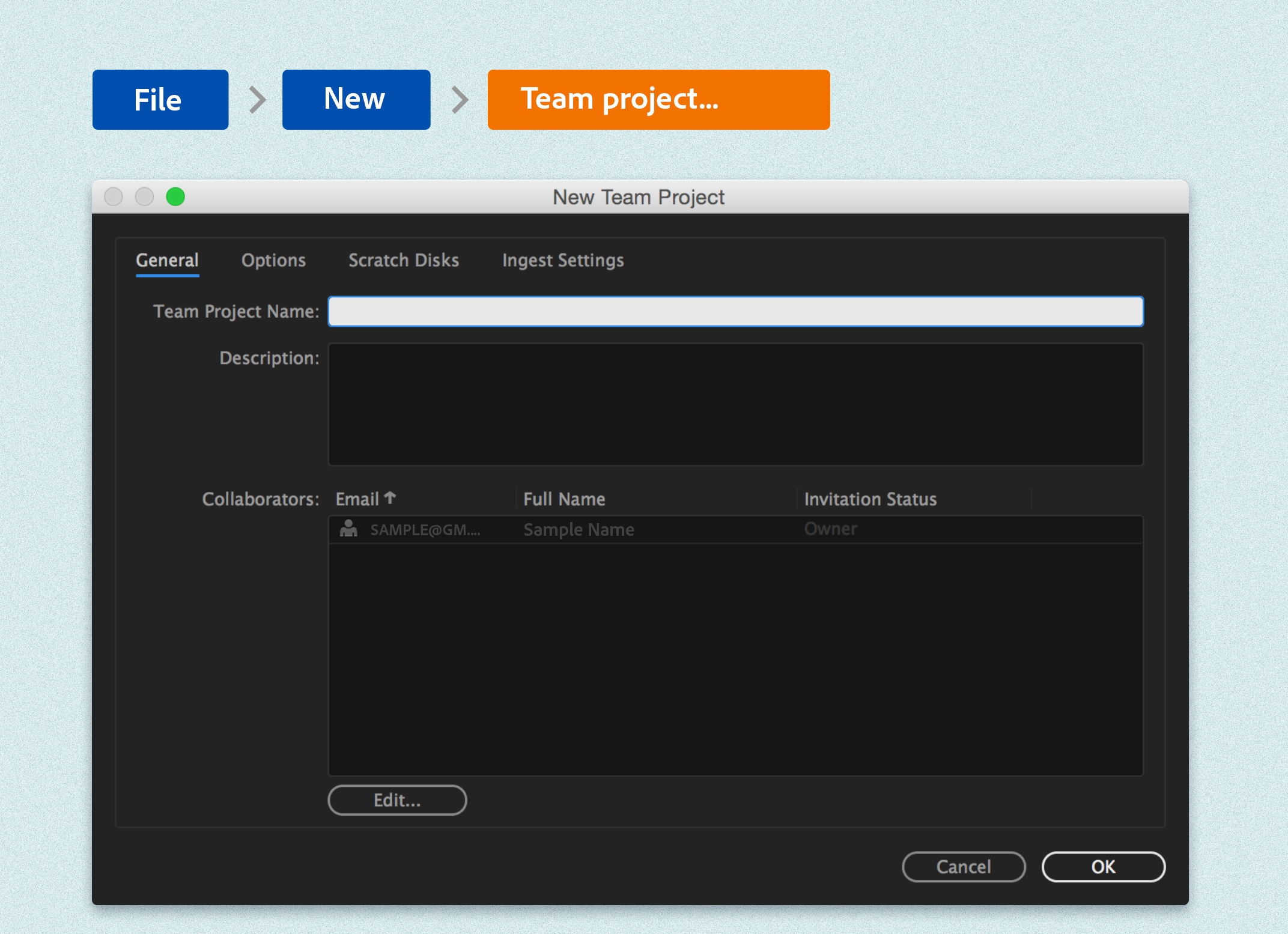Click the File breadcrumb button
The image size is (1288, 934).
tap(160, 99)
